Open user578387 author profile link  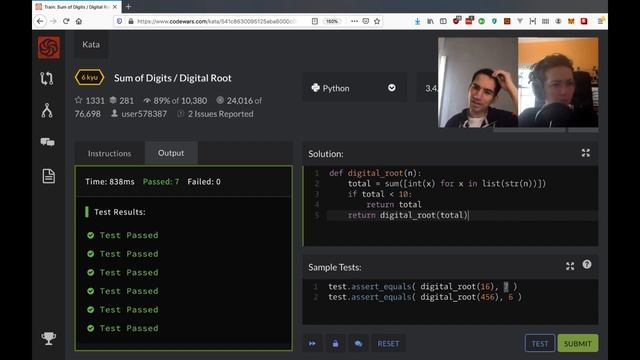[x=144, y=114]
